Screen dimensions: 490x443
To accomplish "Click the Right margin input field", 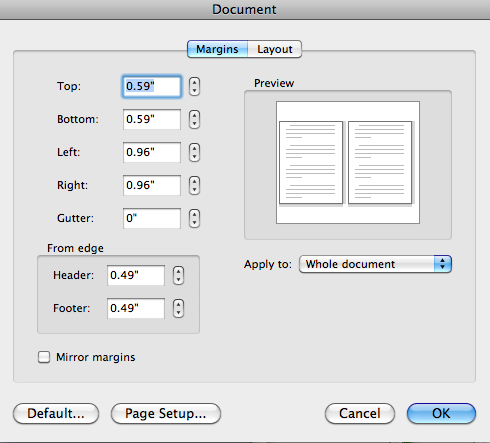I will (x=152, y=185).
